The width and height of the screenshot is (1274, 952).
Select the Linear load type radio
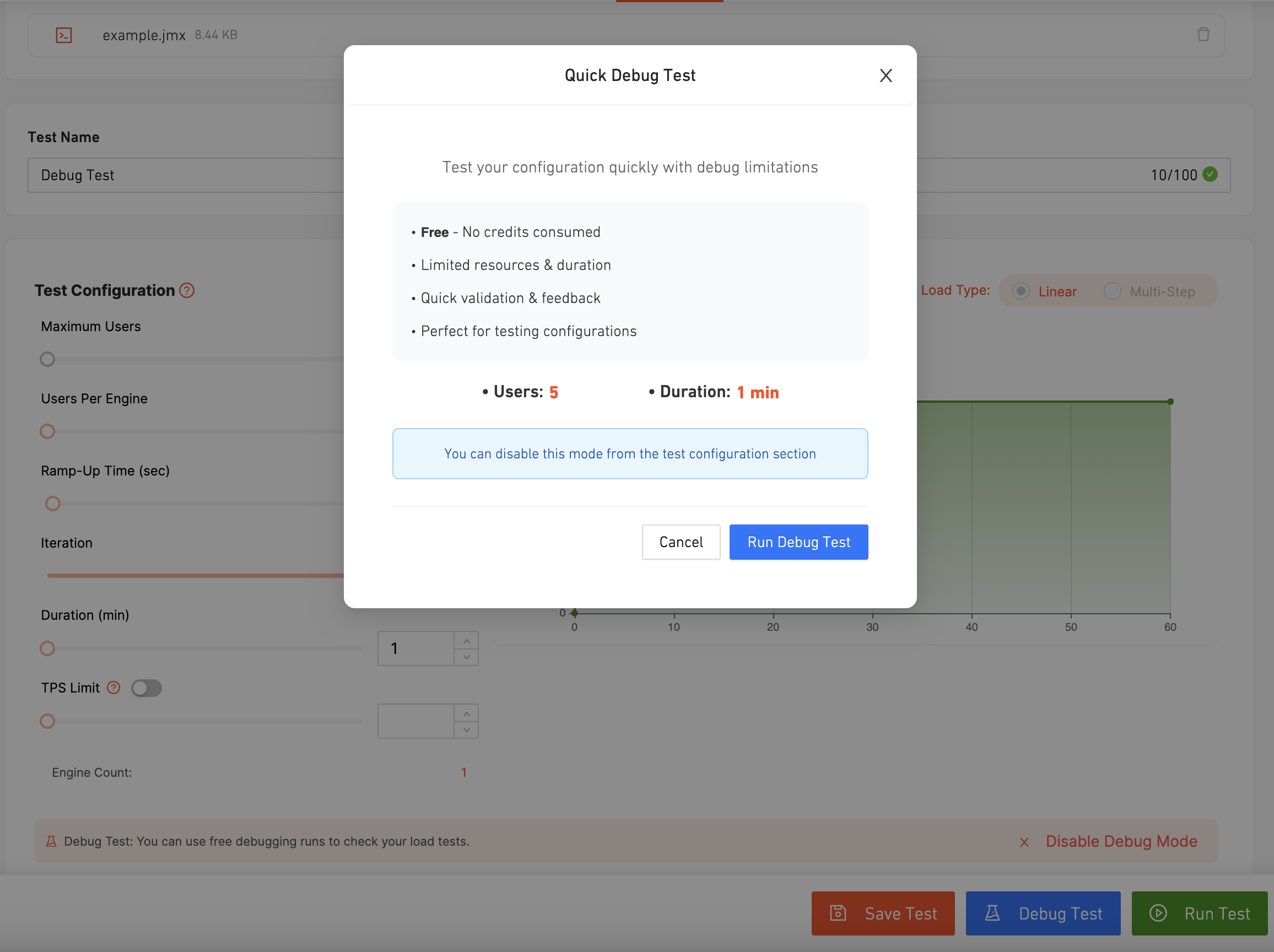[1021, 291]
